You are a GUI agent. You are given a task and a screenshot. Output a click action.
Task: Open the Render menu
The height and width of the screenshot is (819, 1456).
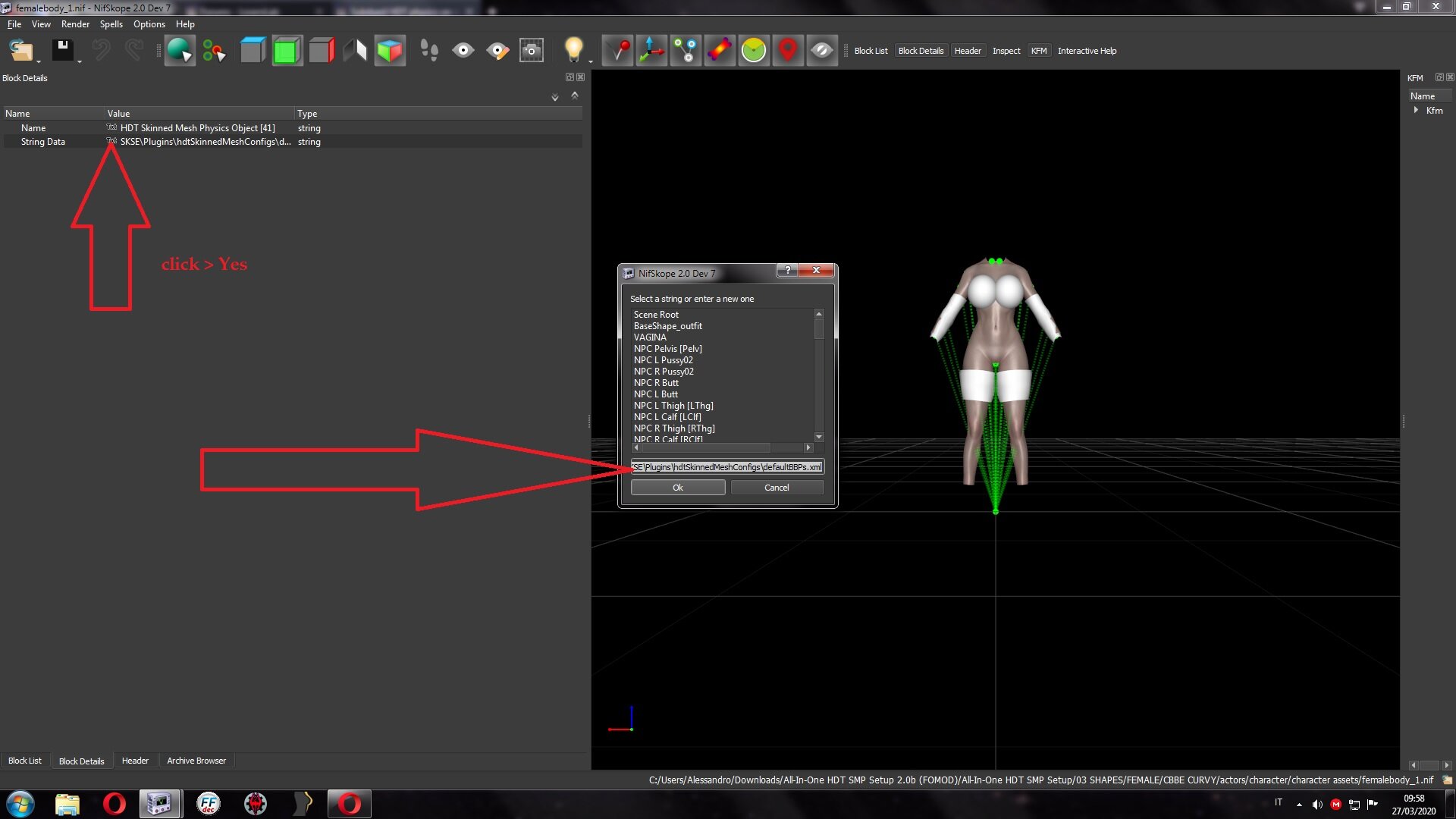(75, 24)
